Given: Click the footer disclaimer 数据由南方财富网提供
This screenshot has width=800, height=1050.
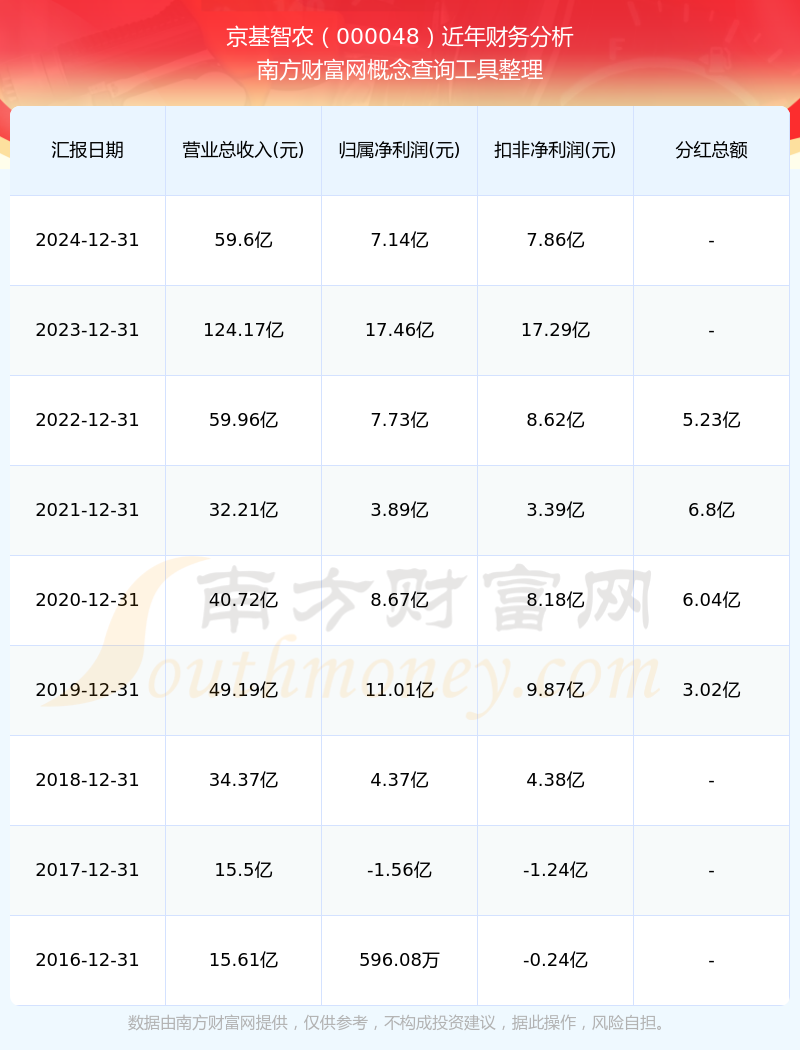Looking at the screenshot, I should click(208, 1023).
